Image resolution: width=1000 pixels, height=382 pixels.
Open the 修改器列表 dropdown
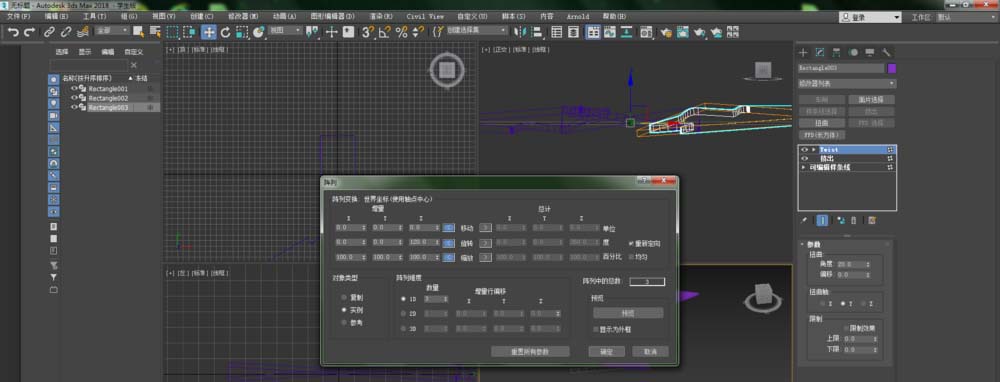coord(847,83)
